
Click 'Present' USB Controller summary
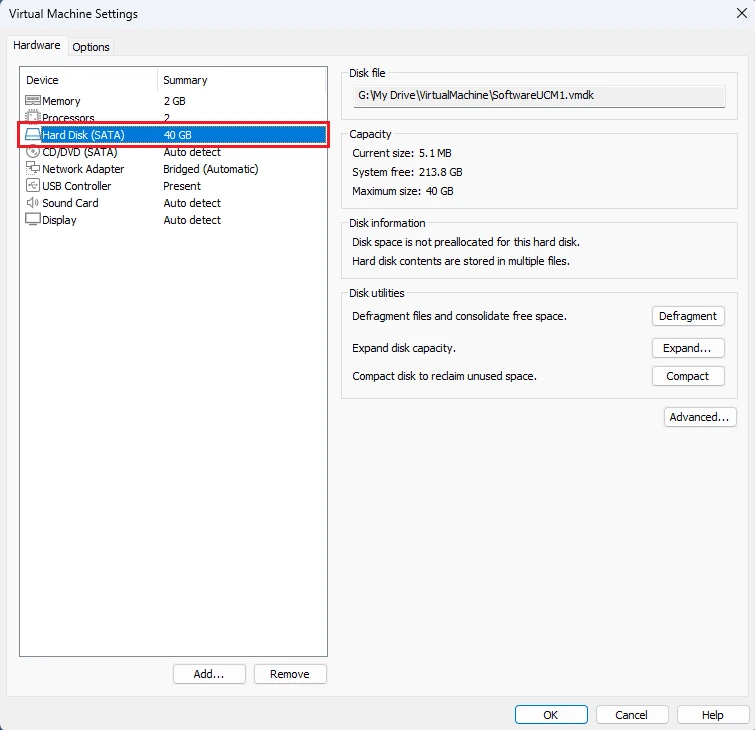click(x=182, y=186)
